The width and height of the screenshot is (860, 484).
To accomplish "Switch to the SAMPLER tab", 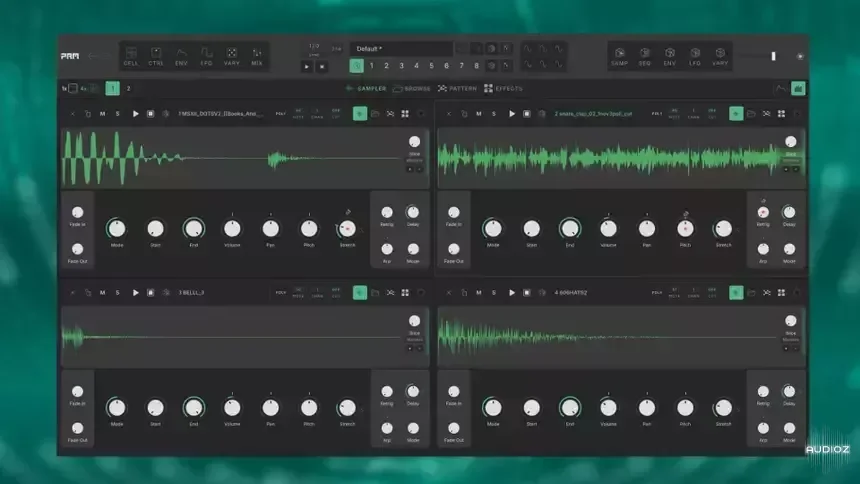I will pos(366,88).
